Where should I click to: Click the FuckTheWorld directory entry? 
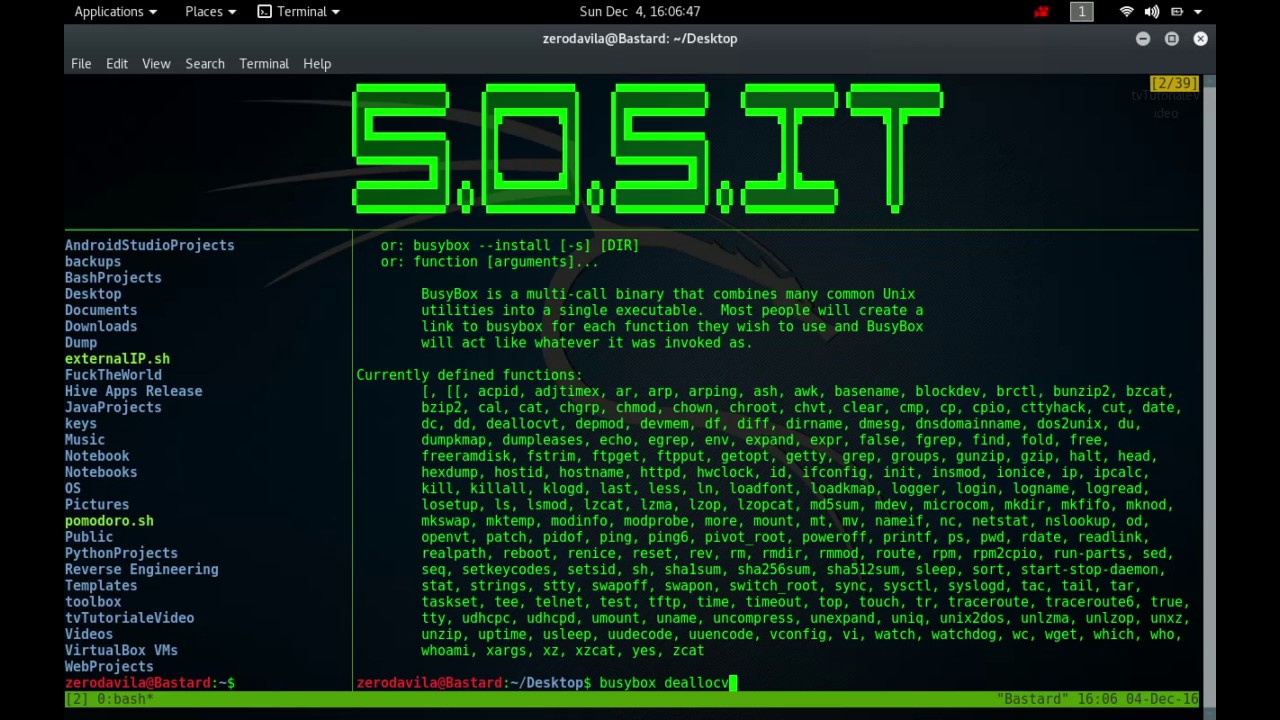tap(113, 375)
